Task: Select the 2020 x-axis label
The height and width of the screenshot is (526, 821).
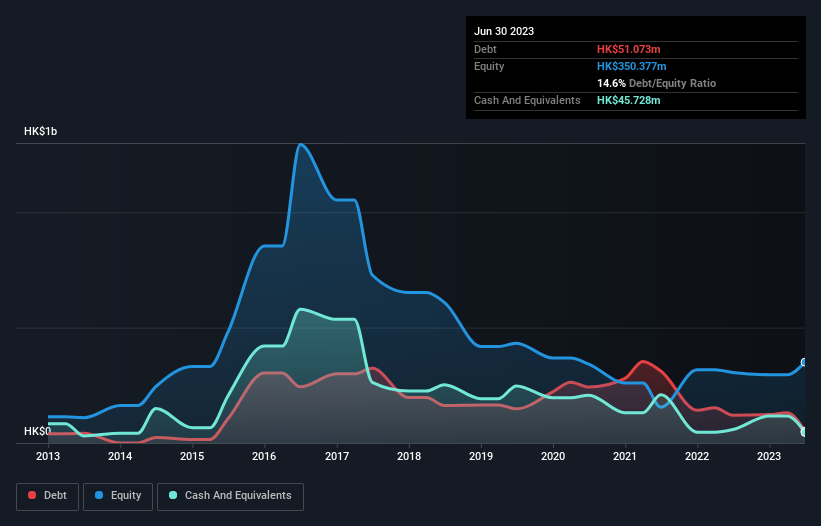Action: (553, 456)
